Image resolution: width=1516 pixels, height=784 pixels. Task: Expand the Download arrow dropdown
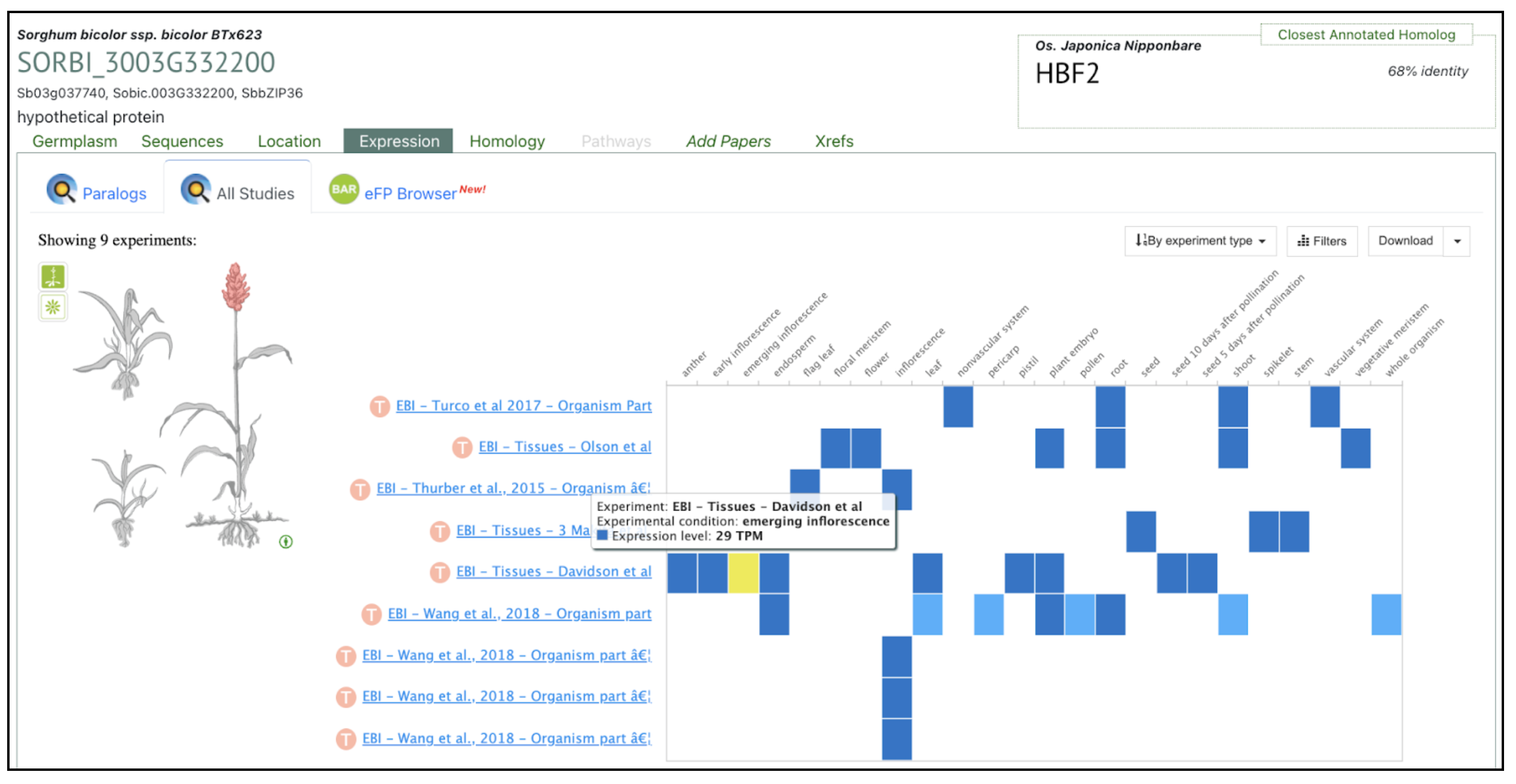point(1457,241)
